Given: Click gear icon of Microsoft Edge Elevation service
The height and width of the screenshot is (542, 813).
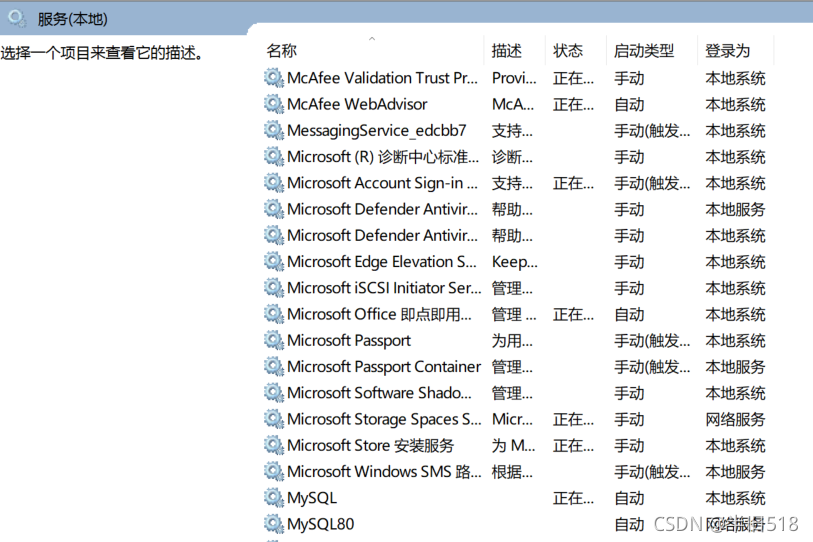Looking at the screenshot, I should click(x=274, y=261).
